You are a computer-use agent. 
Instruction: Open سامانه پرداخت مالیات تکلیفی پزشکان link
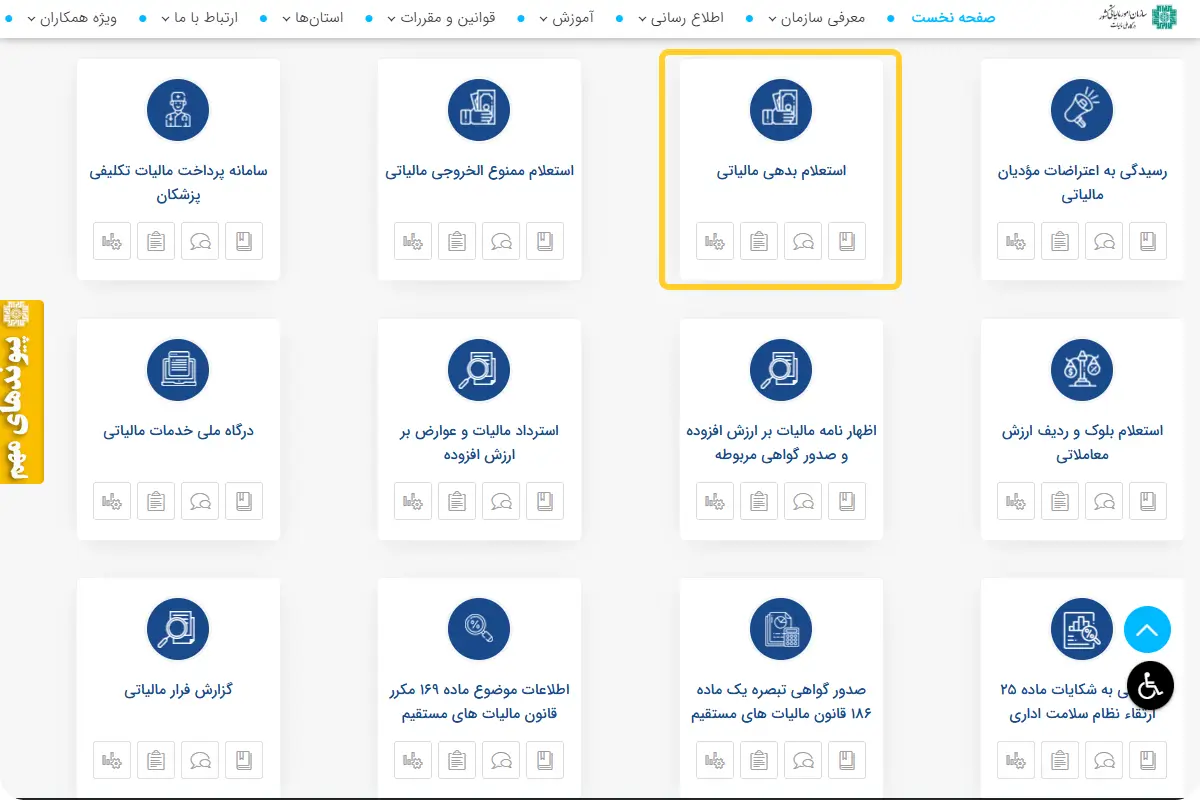coord(178,182)
